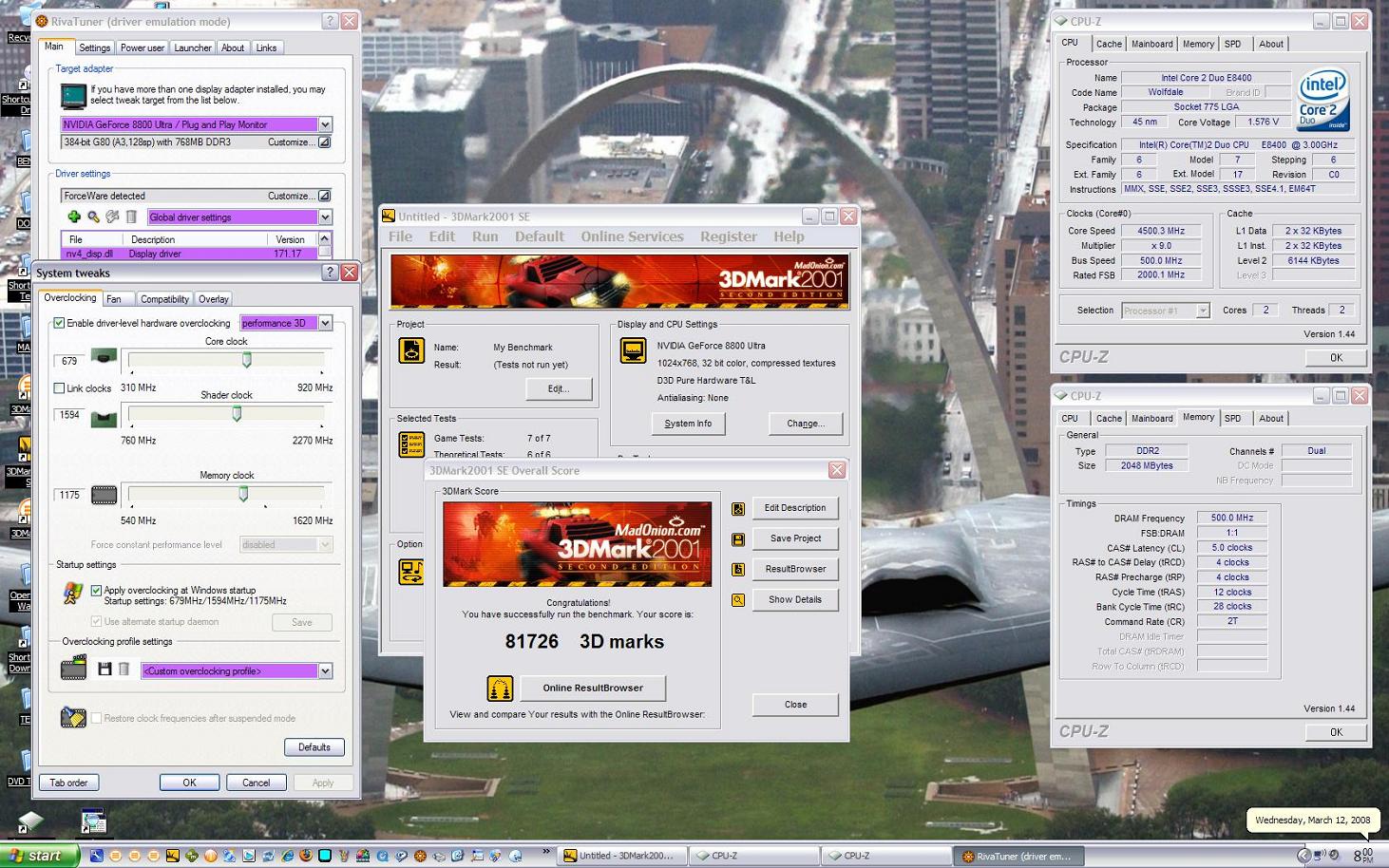Click the ResultBrowser icon in score dialog

click(738, 570)
